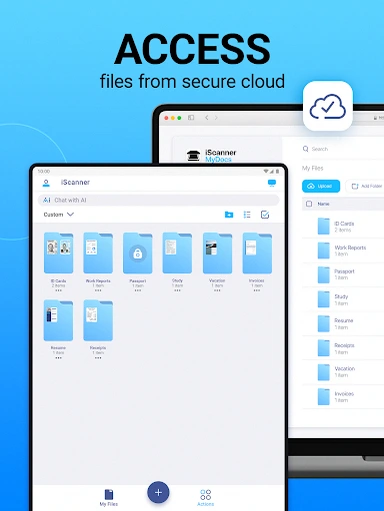384x511 pixels.
Task: Click the Upload button in web app
Action: click(321, 186)
